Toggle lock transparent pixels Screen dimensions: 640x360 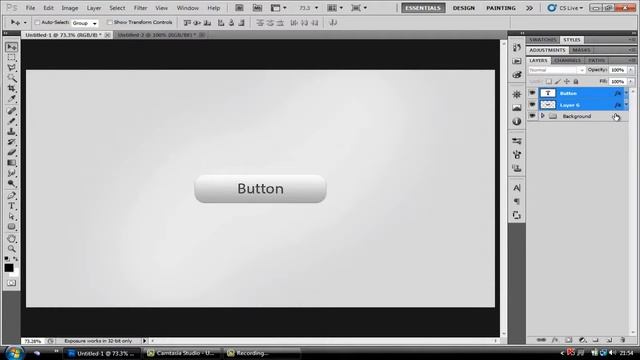[549, 82]
